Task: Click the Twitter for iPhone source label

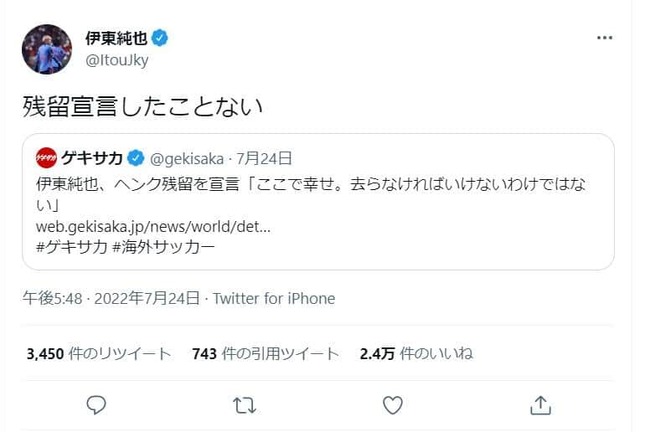Action: tap(273, 298)
